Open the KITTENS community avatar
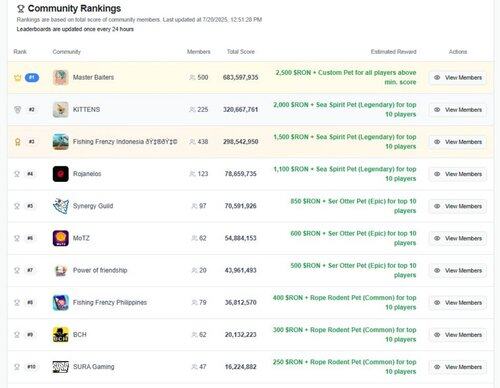The height and width of the screenshot is (388, 500). coord(61,110)
